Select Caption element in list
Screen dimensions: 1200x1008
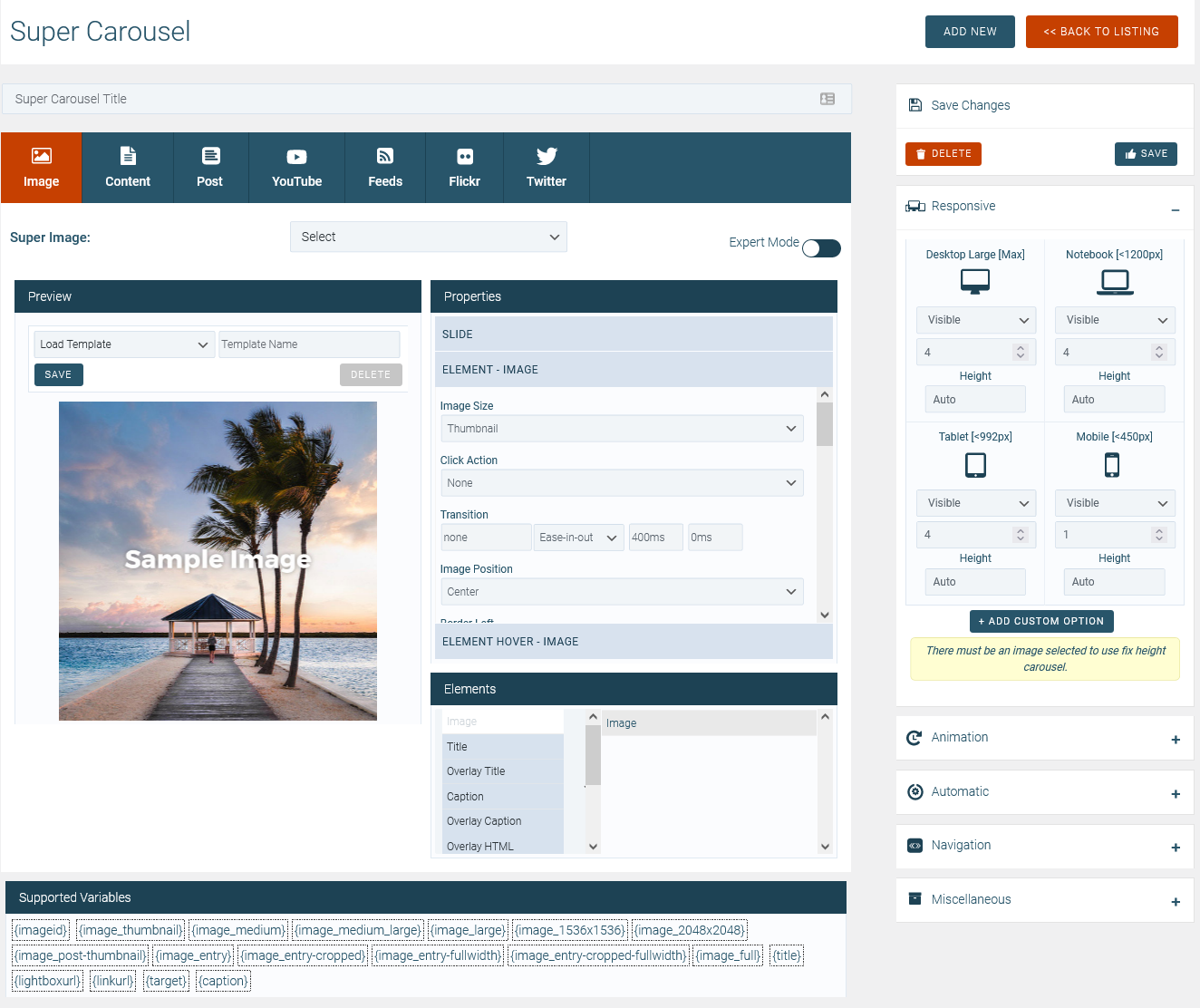pos(503,797)
